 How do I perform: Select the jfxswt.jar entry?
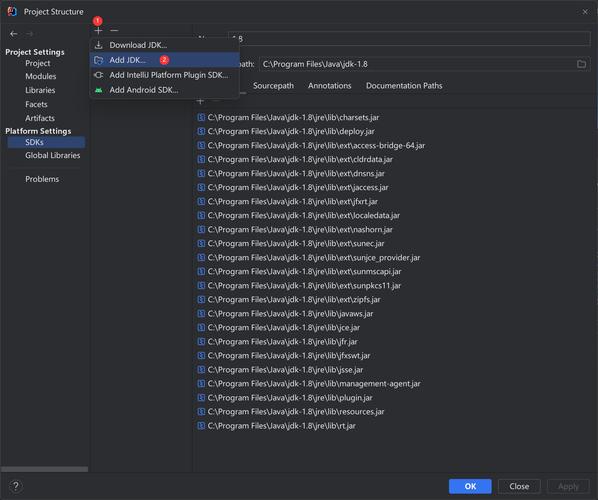283,356
